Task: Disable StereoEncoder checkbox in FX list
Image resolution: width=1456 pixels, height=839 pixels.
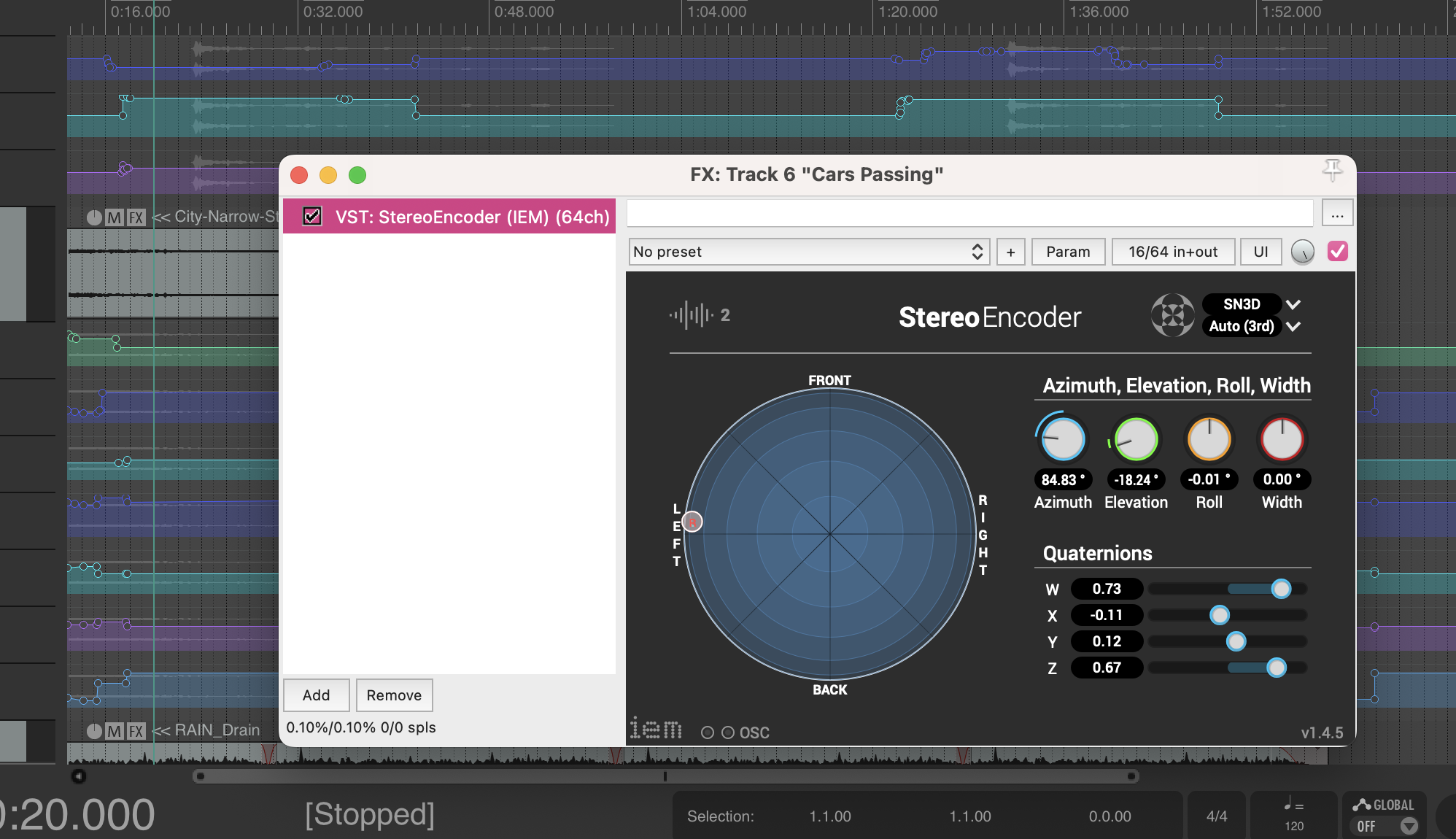Action: (x=312, y=216)
